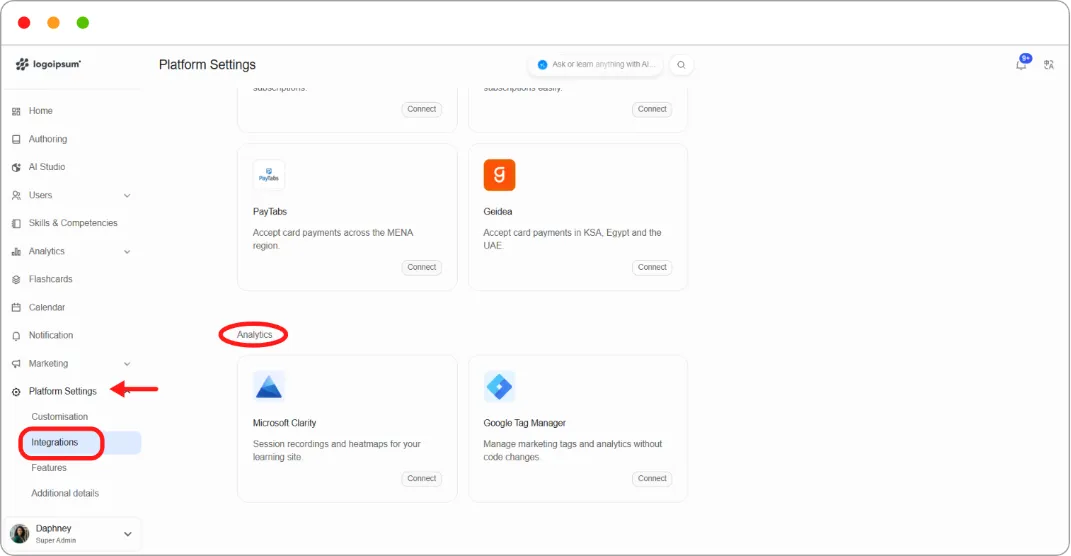Click the Microsoft Clarity card title
Image resolution: width=1071 pixels, height=556 pixels.
click(284, 423)
